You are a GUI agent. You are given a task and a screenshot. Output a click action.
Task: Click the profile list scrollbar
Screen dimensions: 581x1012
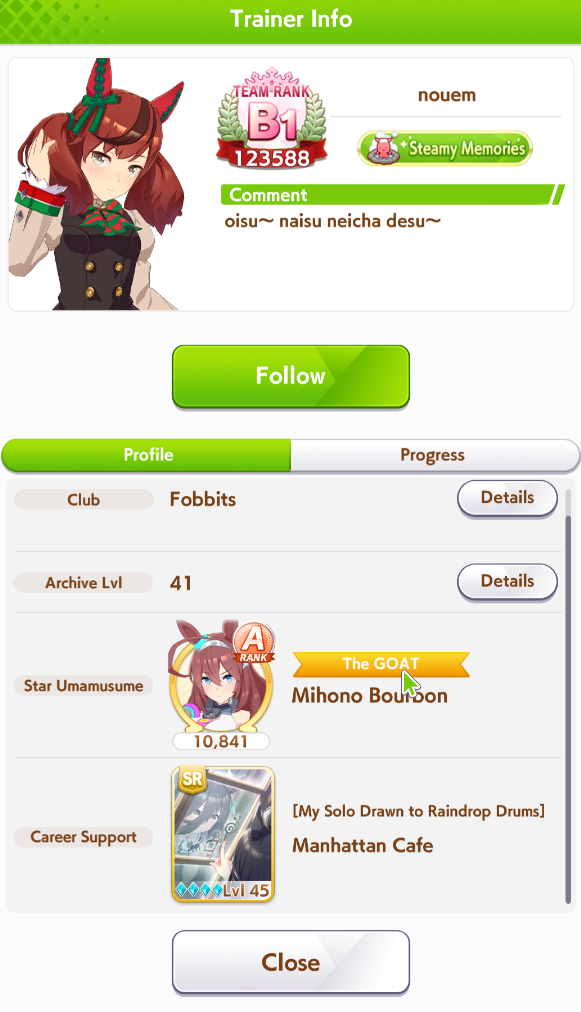pos(568,696)
